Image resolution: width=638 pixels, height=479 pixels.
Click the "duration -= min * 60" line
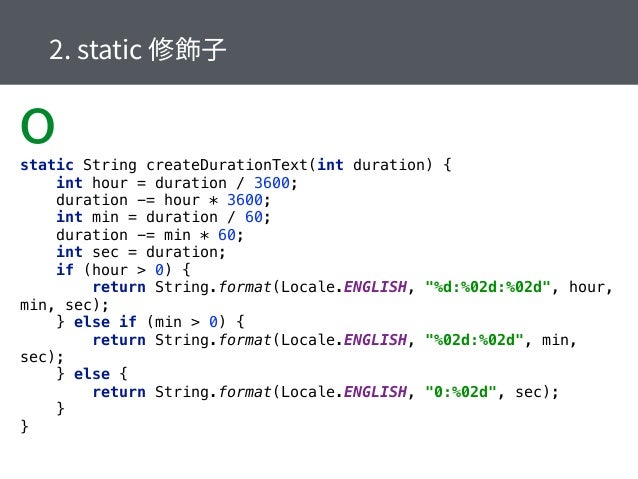click(150, 235)
